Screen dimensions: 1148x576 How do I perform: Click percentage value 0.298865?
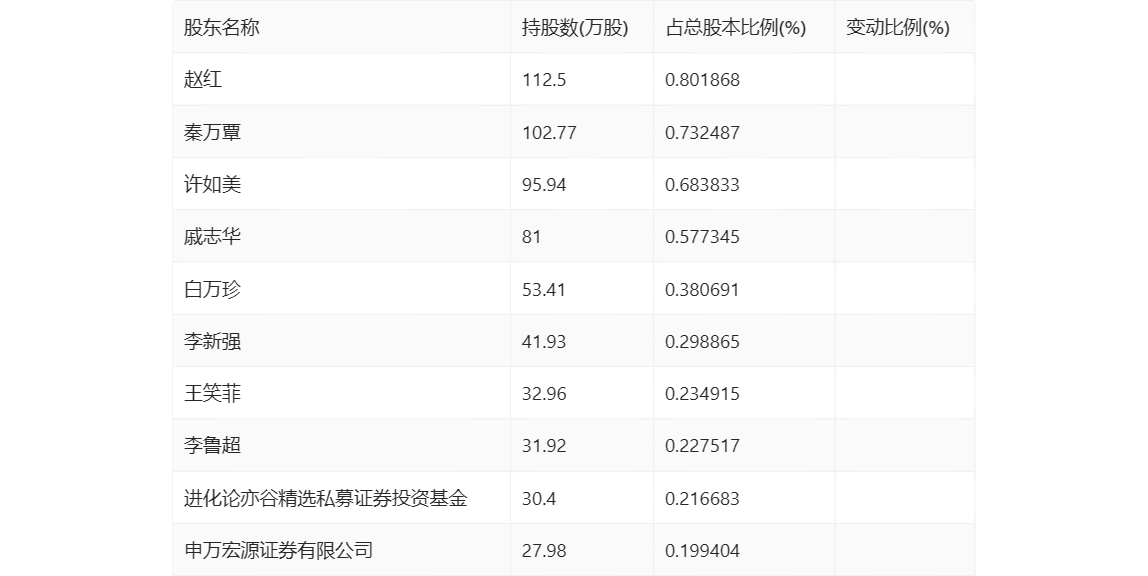click(x=702, y=341)
